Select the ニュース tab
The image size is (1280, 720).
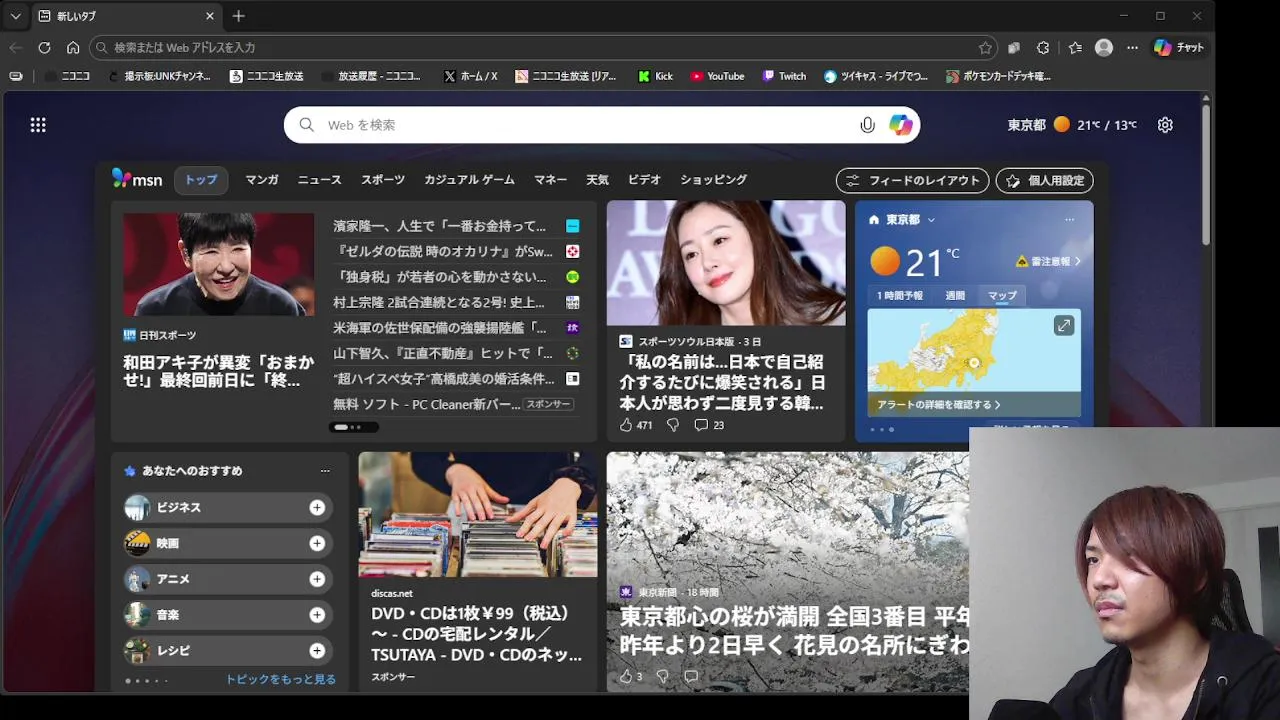tap(319, 180)
